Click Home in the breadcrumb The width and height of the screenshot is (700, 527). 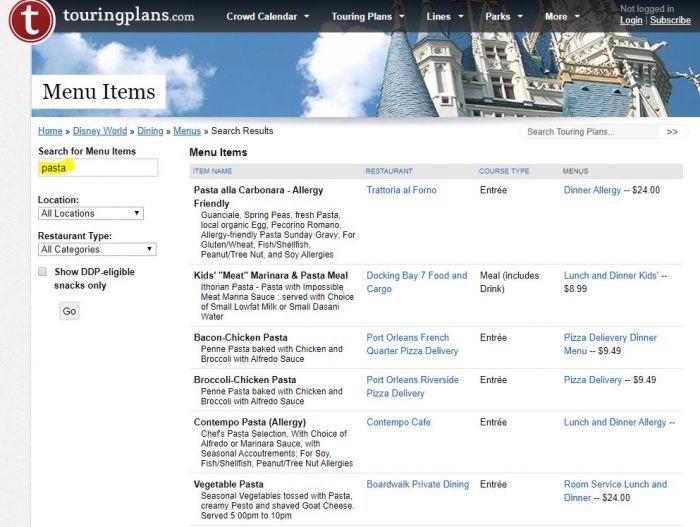click(x=50, y=131)
